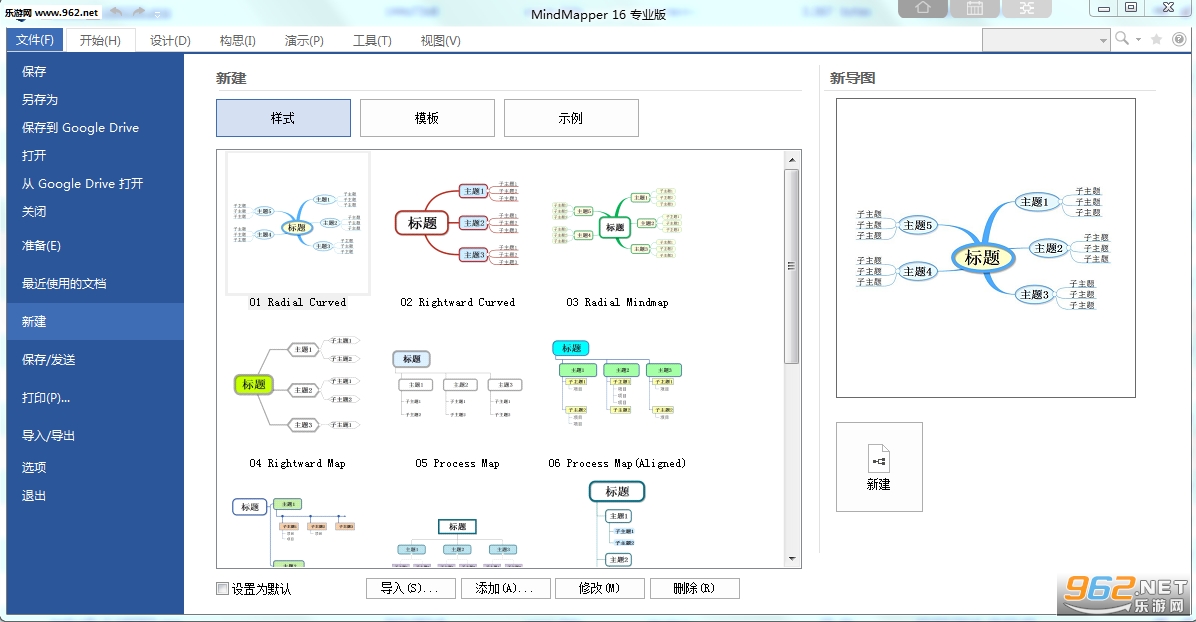Open help with the question mark icon

click(x=1179, y=40)
